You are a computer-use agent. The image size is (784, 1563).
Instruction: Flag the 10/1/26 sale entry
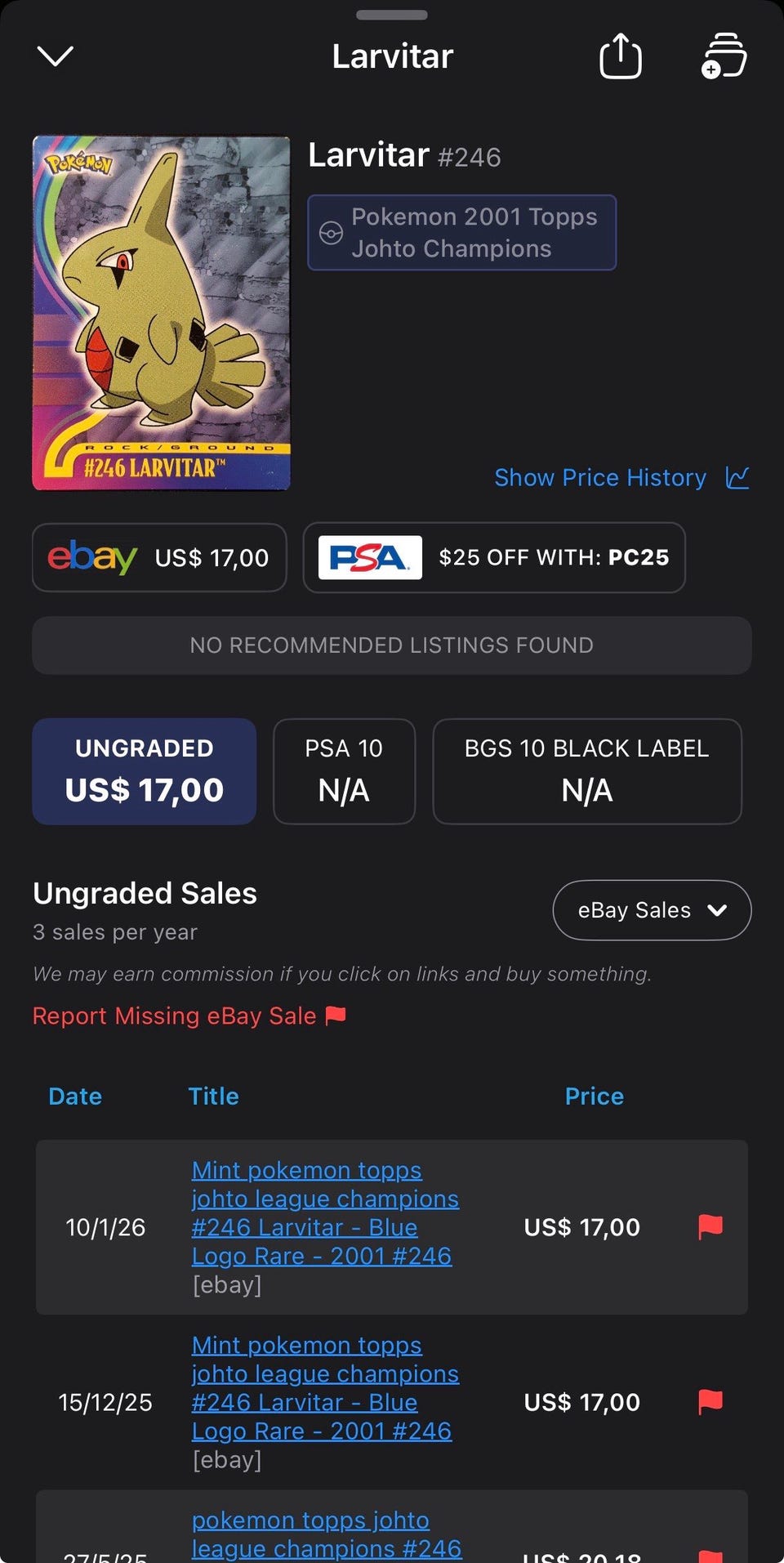coord(710,1226)
